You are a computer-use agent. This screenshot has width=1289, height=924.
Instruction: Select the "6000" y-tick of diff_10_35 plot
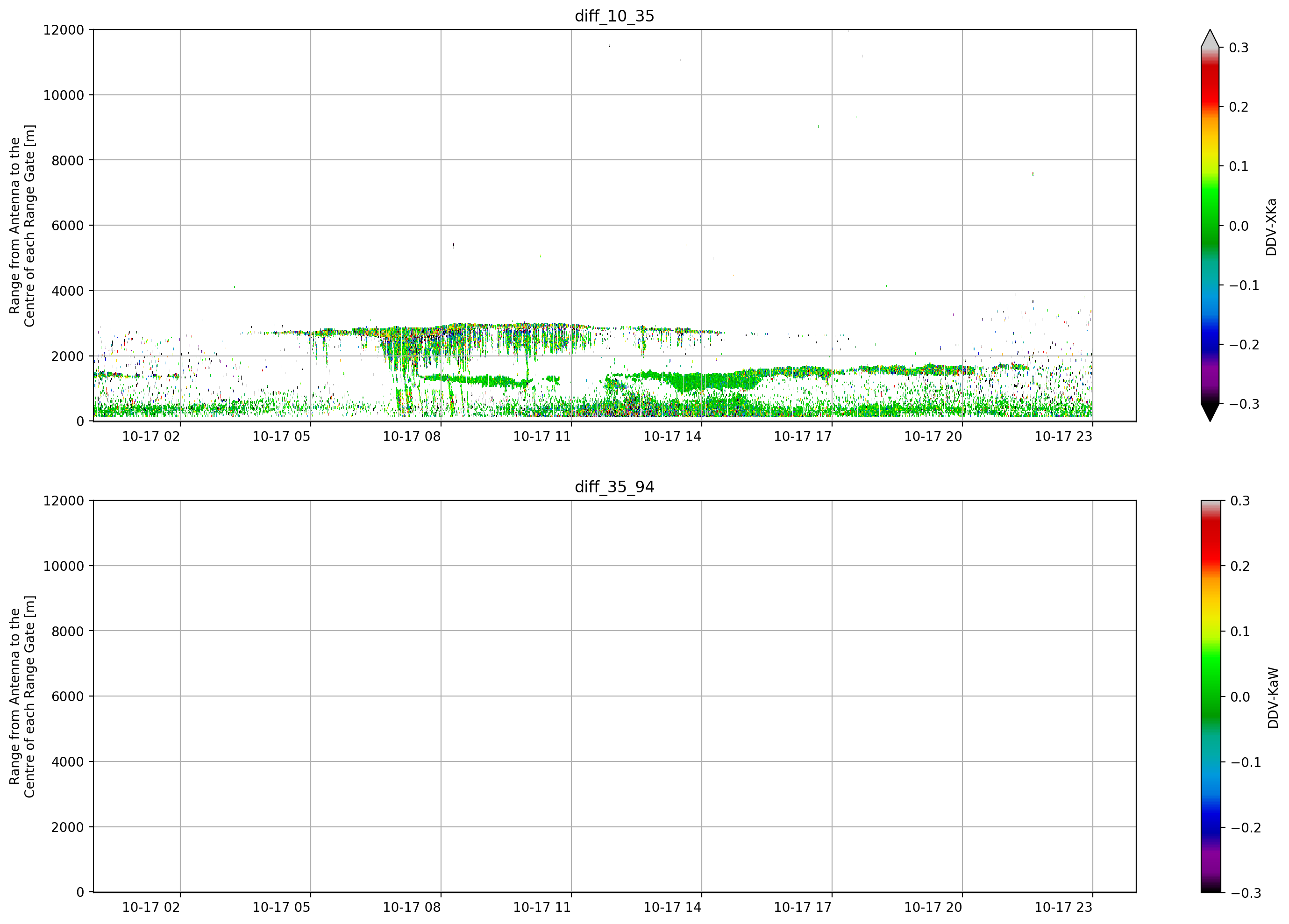pos(68,226)
